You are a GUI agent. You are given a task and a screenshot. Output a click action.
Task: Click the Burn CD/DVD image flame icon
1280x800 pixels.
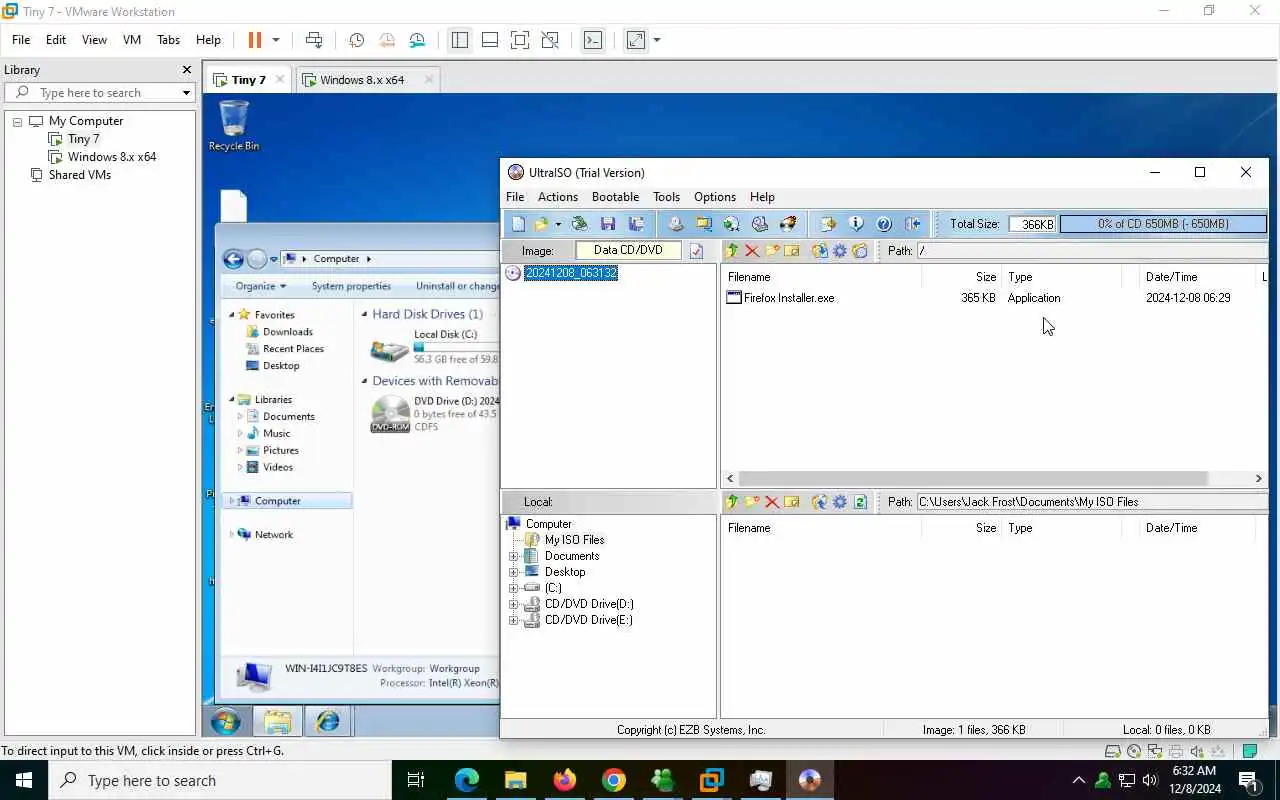(x=788, y=224)
